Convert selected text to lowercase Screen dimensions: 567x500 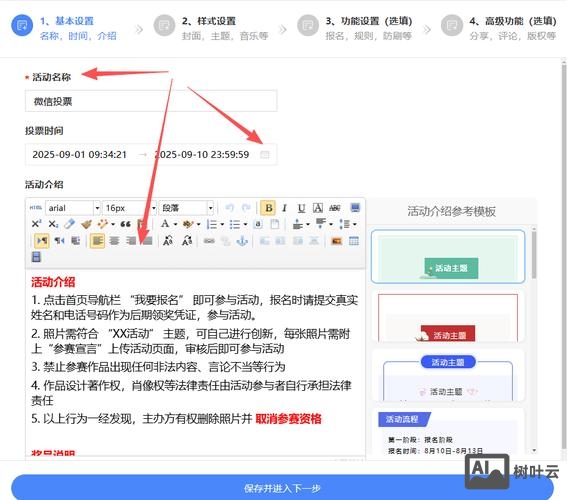pyautogui.click(x=187, y=240)
